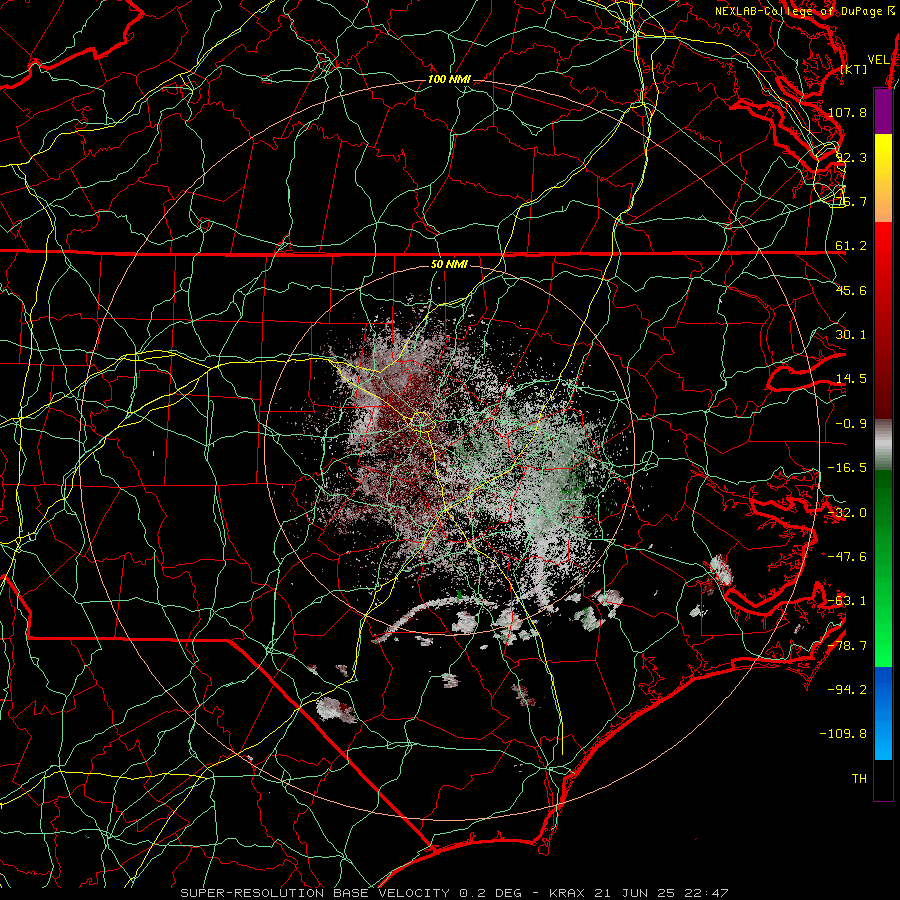900x900 pixels.
Task: Pick the gray near-zero segment of color bar
Action: (883, 445)
